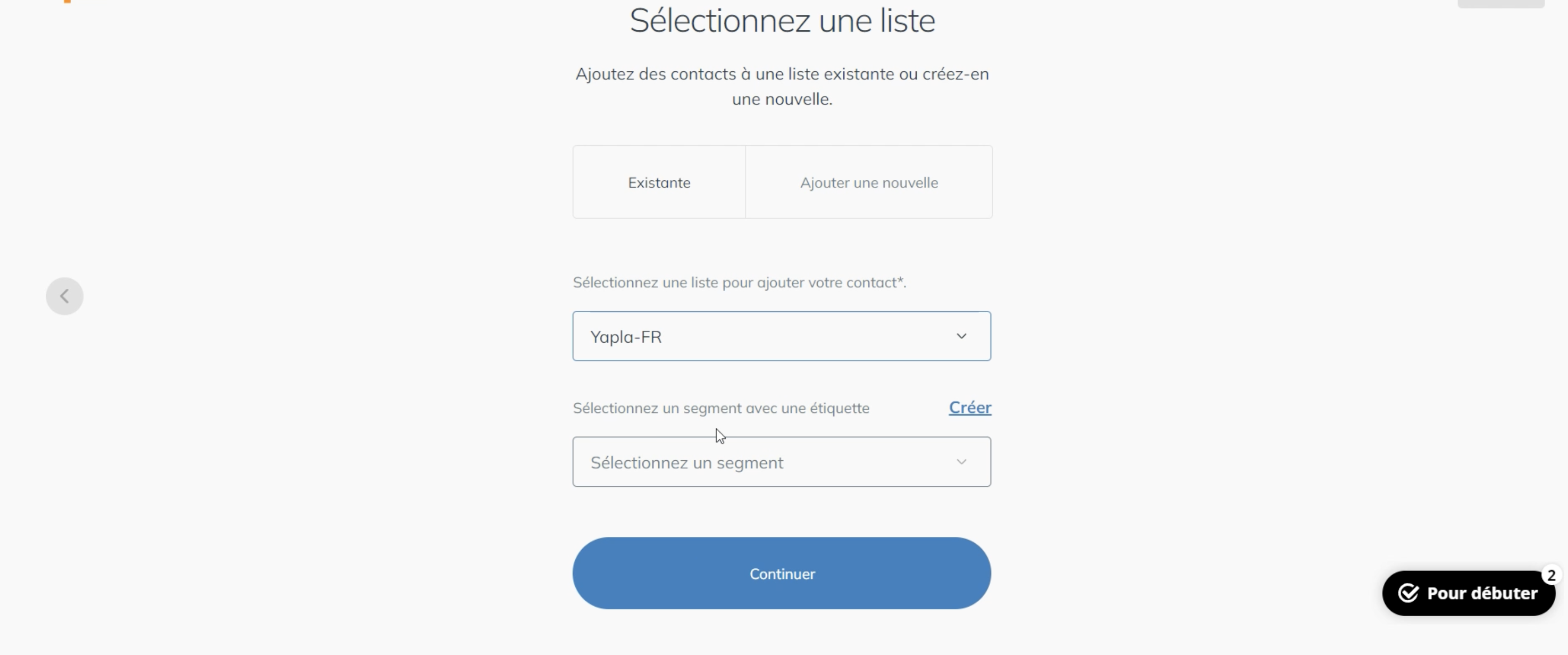Click the checkmark icon in Pour débuter
Image resolution: width=1568 pixels, height=655 pixels.
1408,593
